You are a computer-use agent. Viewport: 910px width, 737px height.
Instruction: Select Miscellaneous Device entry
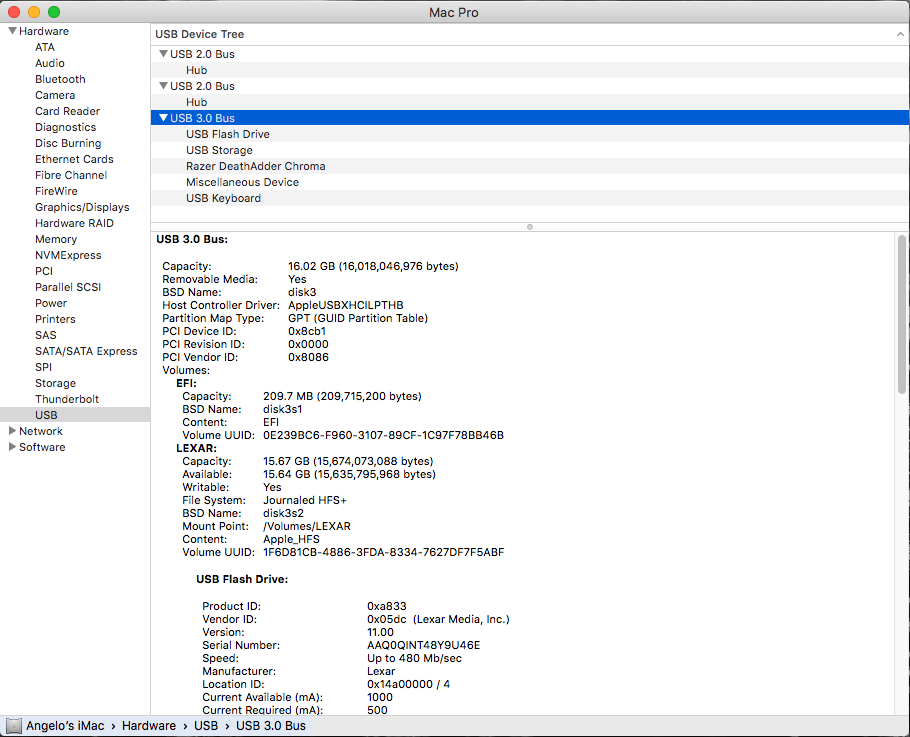(242, 182)
